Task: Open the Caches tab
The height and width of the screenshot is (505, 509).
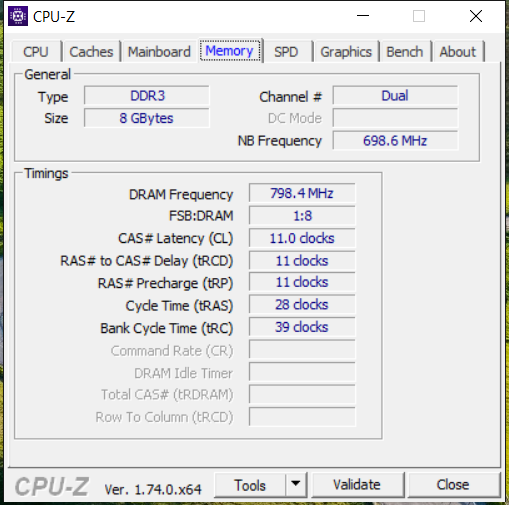Action: pos(91,52)
